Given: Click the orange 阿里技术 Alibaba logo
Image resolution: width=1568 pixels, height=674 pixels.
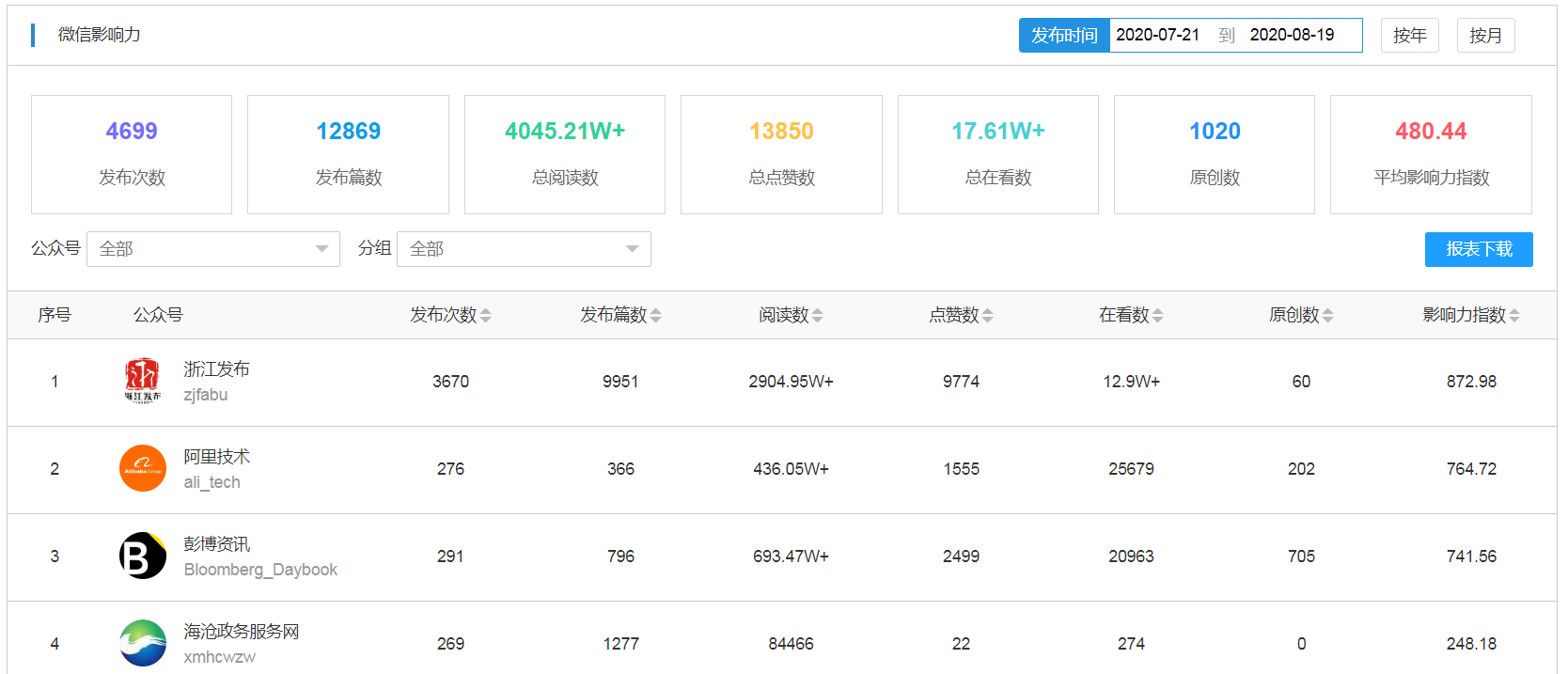Looking at the screenshot, I should coord(143,468).
